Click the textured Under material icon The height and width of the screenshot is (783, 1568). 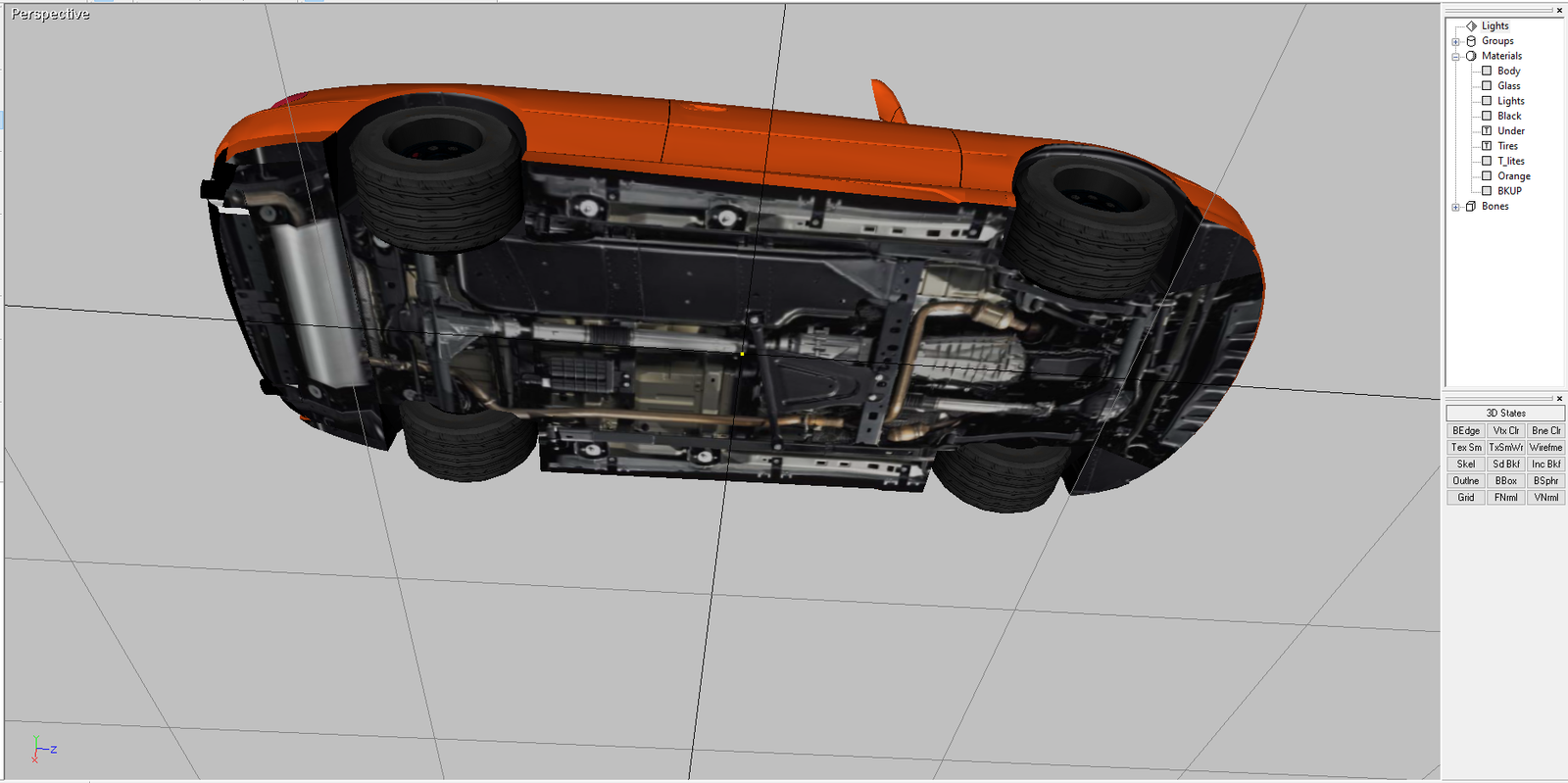coord(1487,131)
